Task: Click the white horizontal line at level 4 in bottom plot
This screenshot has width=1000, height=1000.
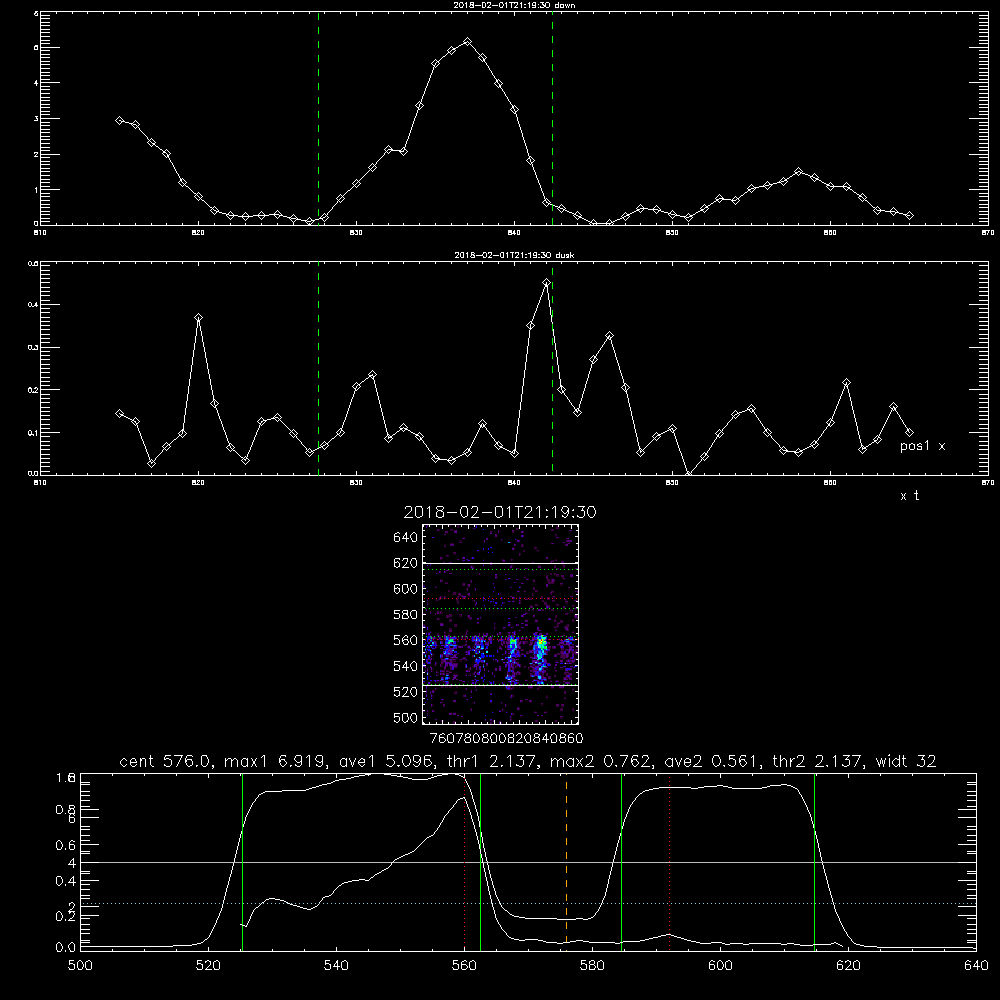Action: pos(528,862)
